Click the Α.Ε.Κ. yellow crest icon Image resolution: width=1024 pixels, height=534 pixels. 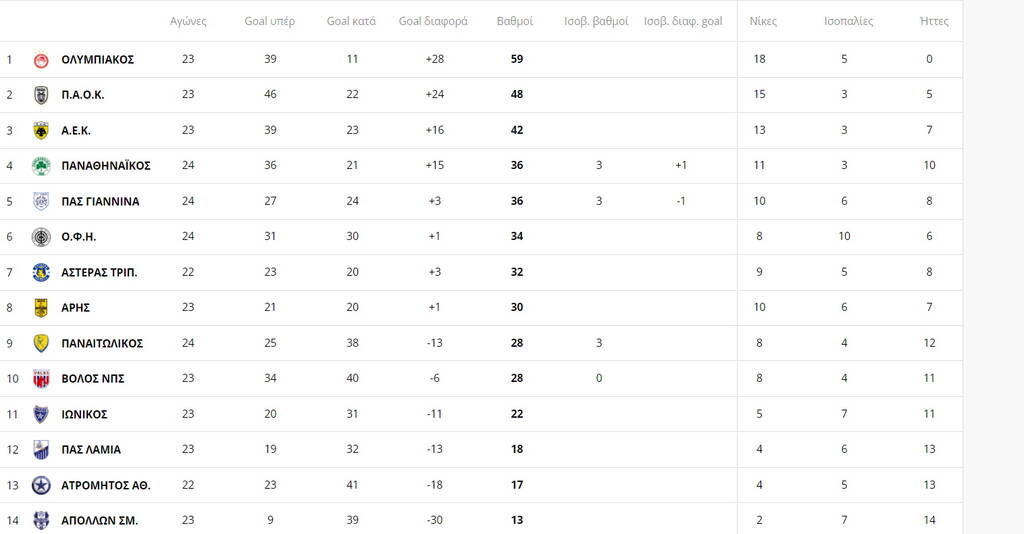coord(41,130)
